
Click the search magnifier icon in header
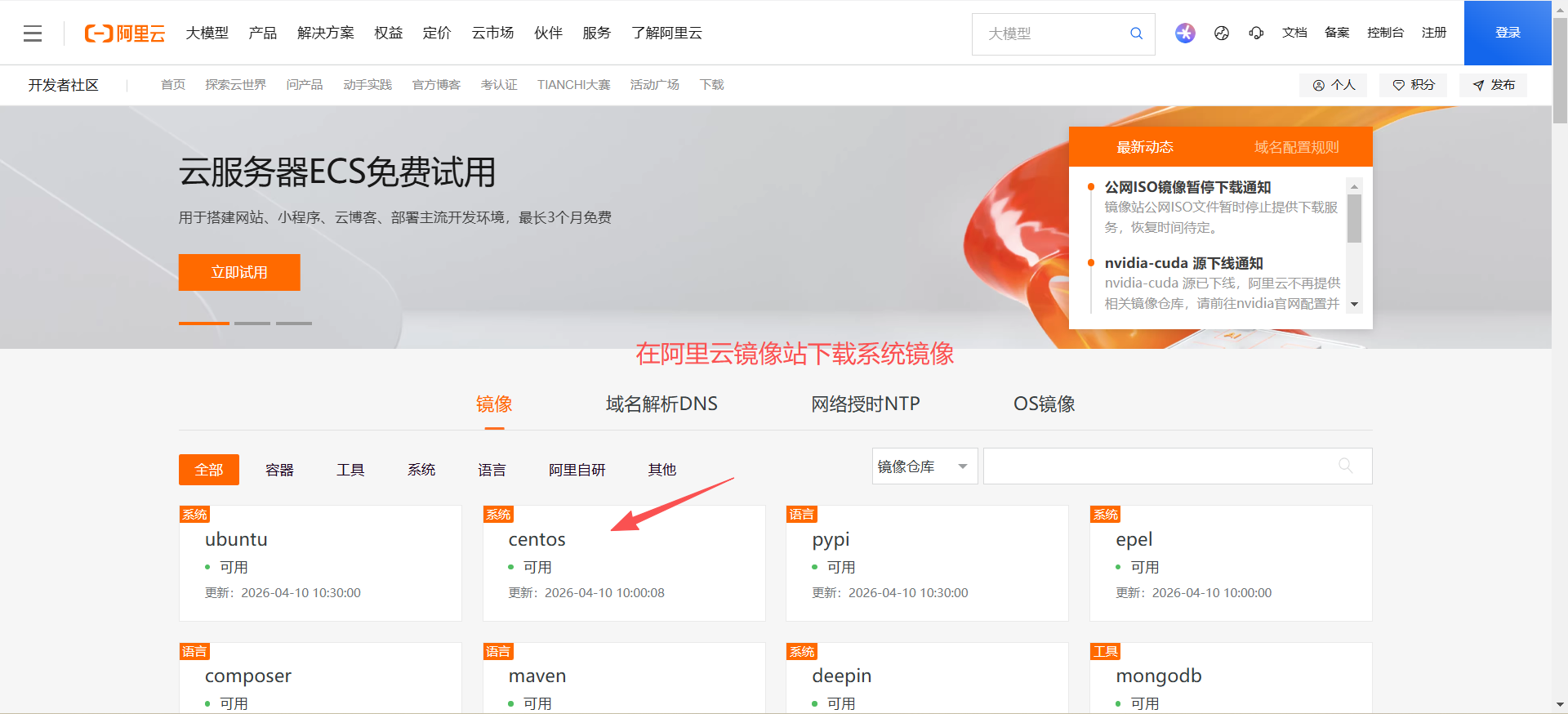[x=1136, y=33]
